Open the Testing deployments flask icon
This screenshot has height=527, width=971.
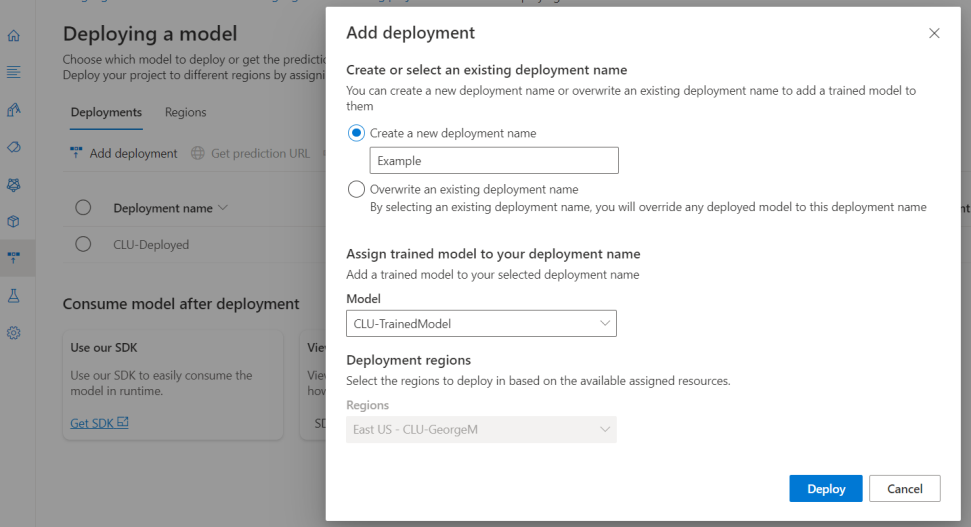coord(14,296)
